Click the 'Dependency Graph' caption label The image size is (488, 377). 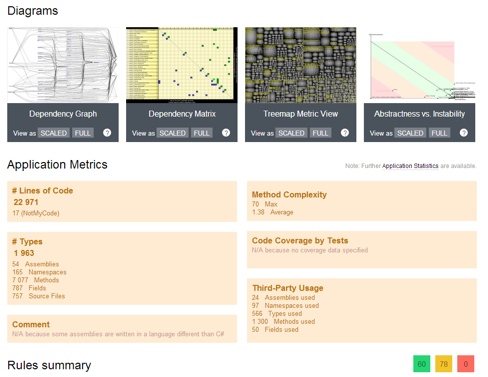[x=63, y=114]
